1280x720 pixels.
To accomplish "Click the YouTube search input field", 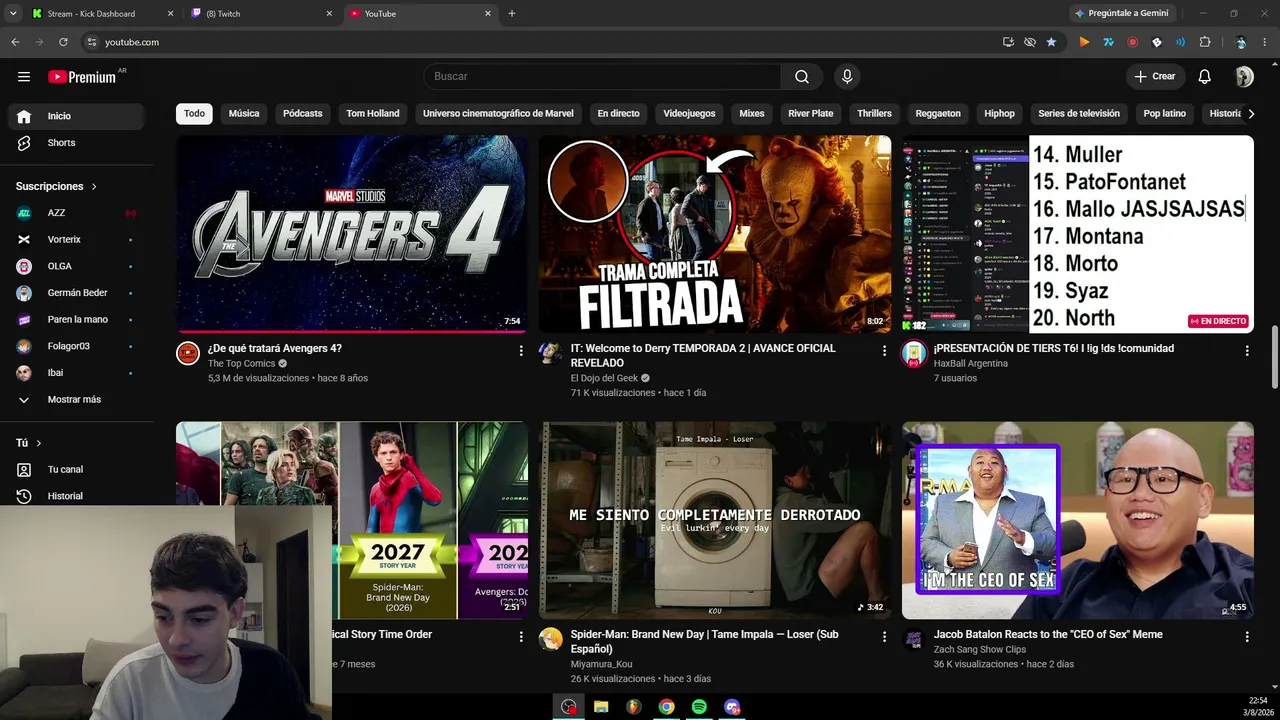I will click(603, 77).
